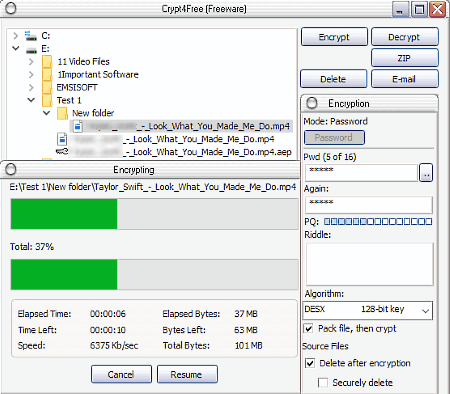
Task: Click the Pwd password input field
Action: (361, 173)
